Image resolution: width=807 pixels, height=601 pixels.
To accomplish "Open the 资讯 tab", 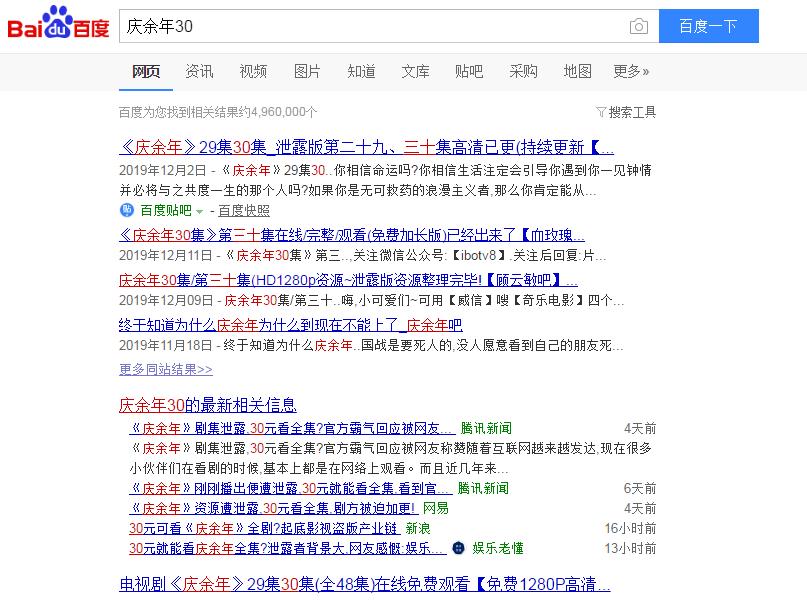I will (199, 72).
